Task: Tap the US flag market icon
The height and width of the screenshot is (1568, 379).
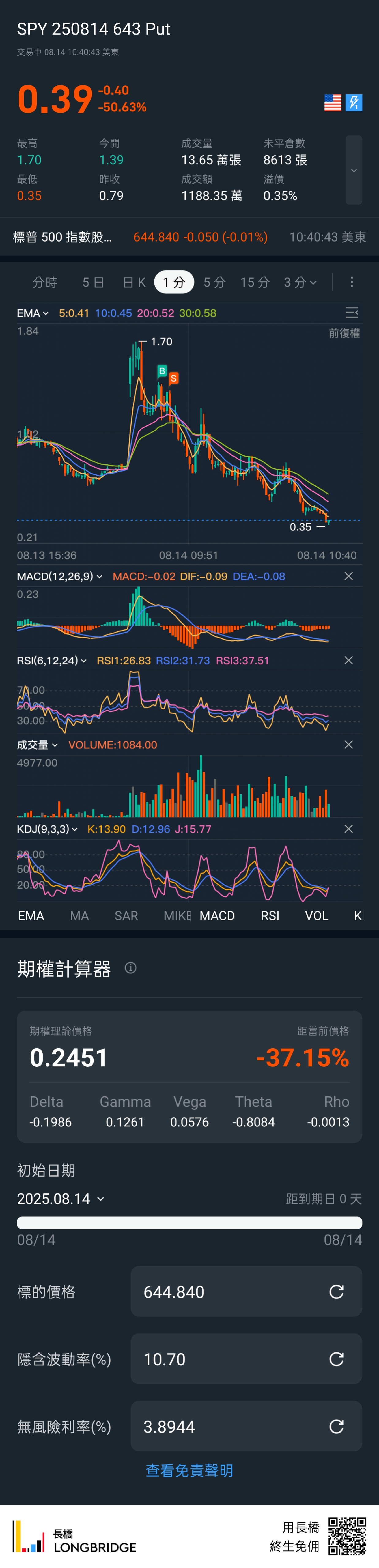Action: tap(333, 103)
